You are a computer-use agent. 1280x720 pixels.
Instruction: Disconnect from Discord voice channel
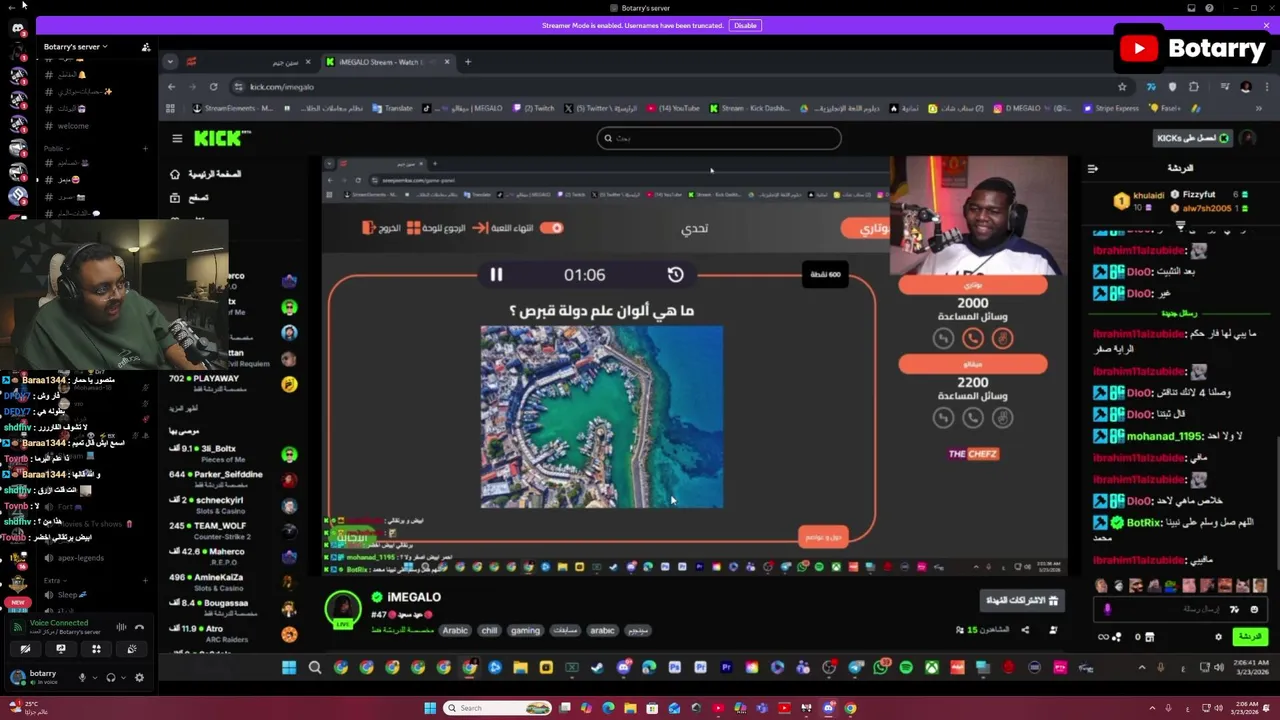(139, 627)
